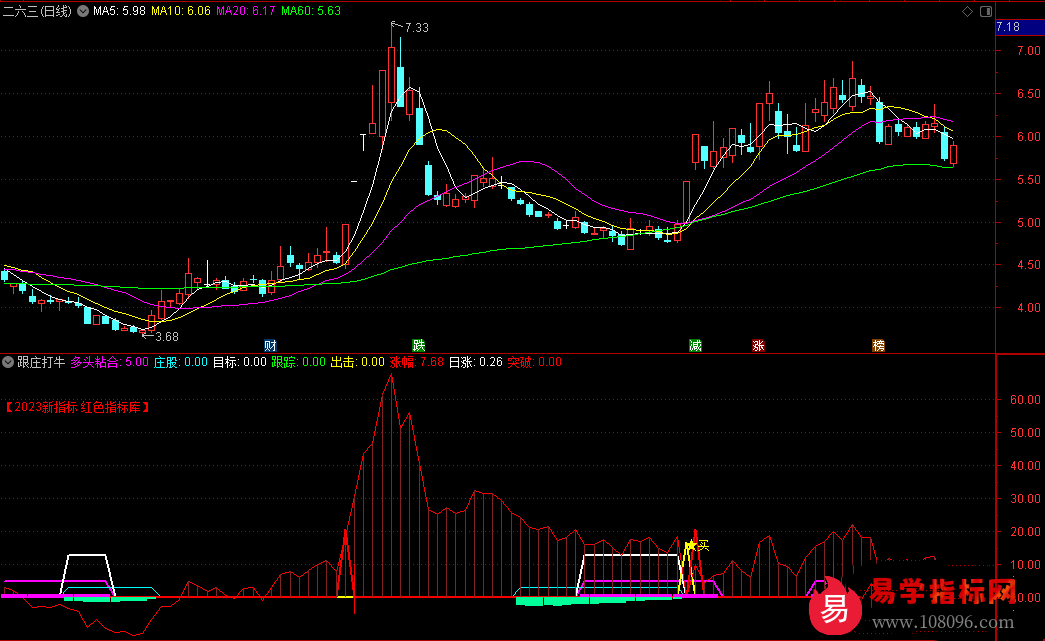Click the 10.00 indicator axis label
The width and height of the screenshot is (1045, 641).
(1026, 565)
